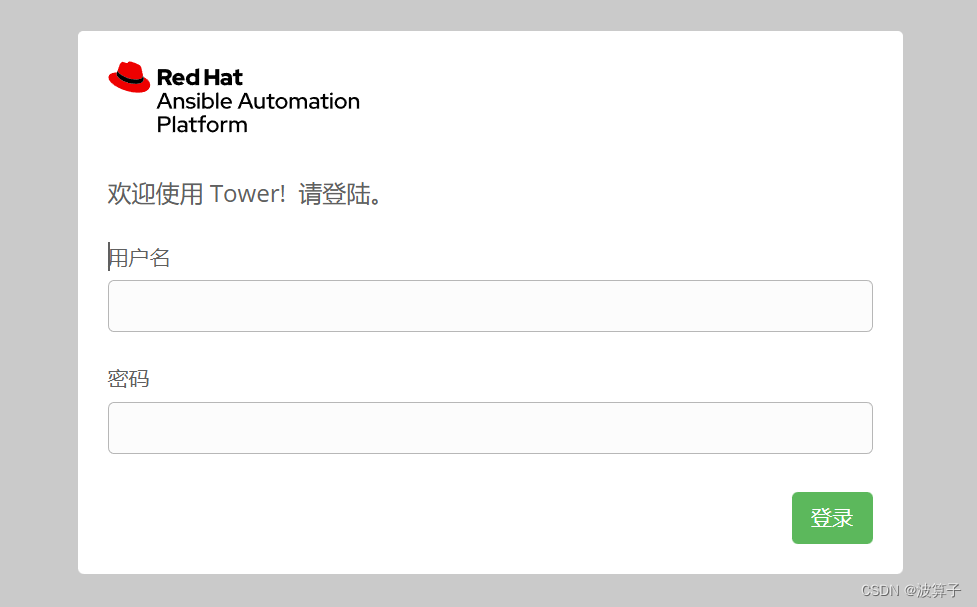The width and height of the screenshot is (977, 607).
Task: Activate the sign-in submit button
Action: pyautogui.click(x=831, y=518)
